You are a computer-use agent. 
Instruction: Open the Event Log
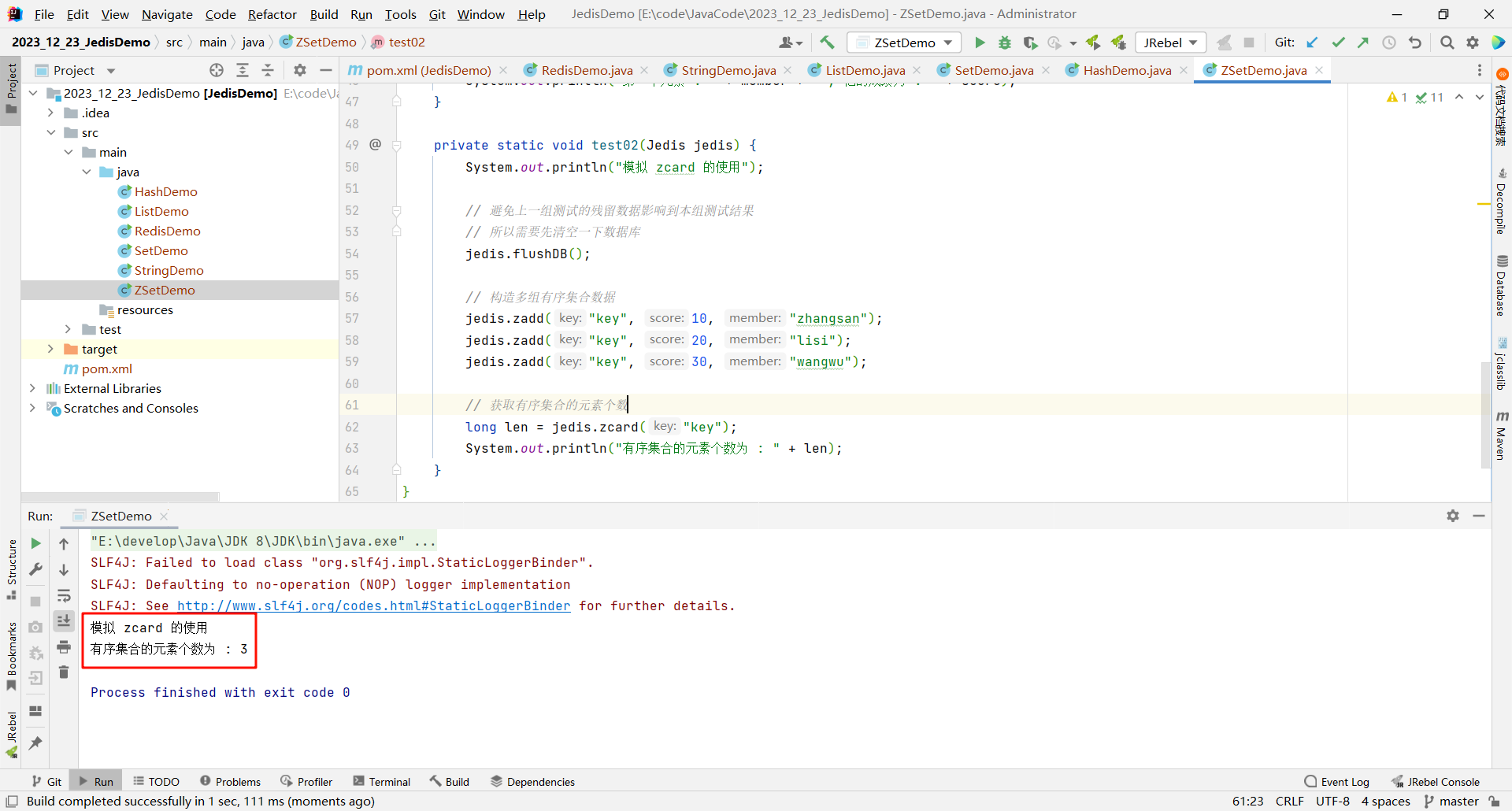(x=1336, y=781)
